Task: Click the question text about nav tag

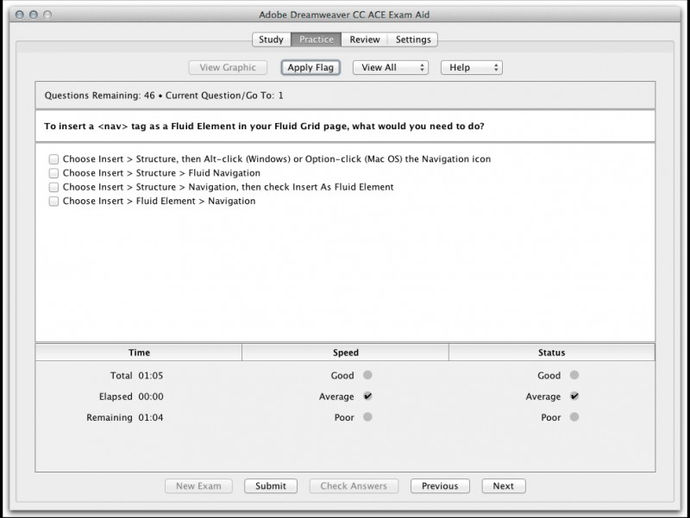Action: [264, 126]
